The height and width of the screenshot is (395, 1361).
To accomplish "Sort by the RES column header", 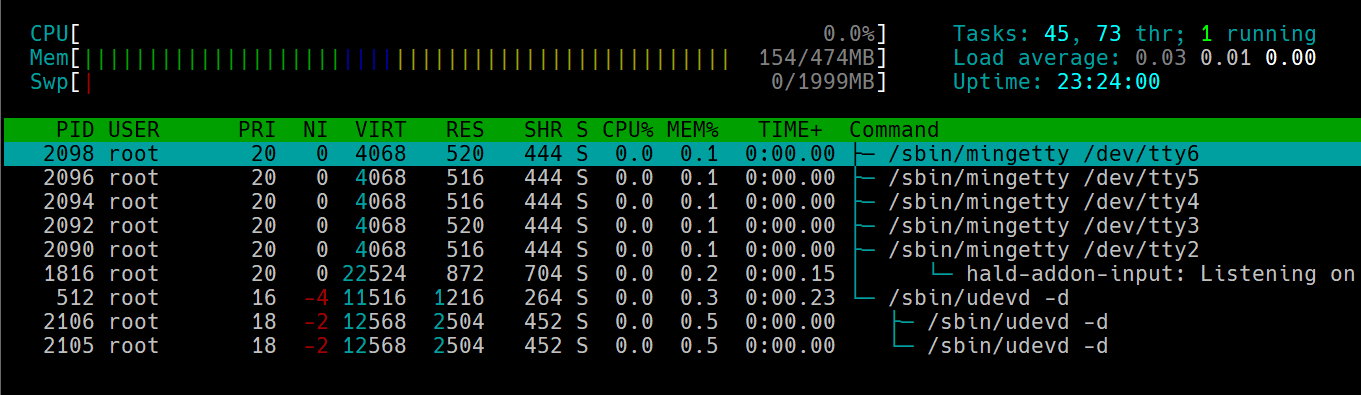I will coord(465,130).
